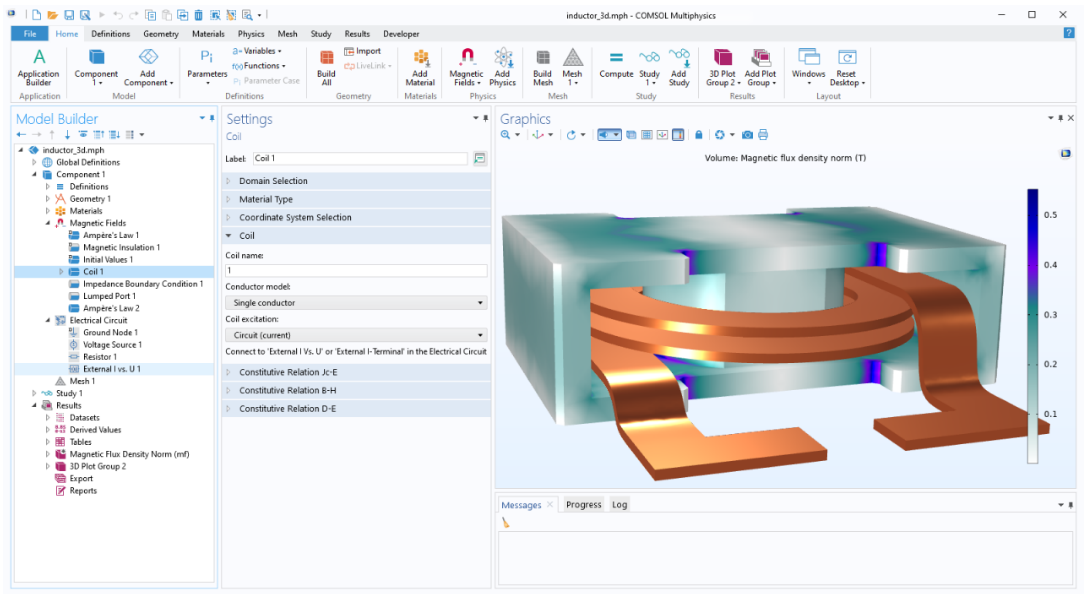The width and height of the screenshot is (1086, 594).
Task: Click the Reset Desktop button
Action: [846, 68]
